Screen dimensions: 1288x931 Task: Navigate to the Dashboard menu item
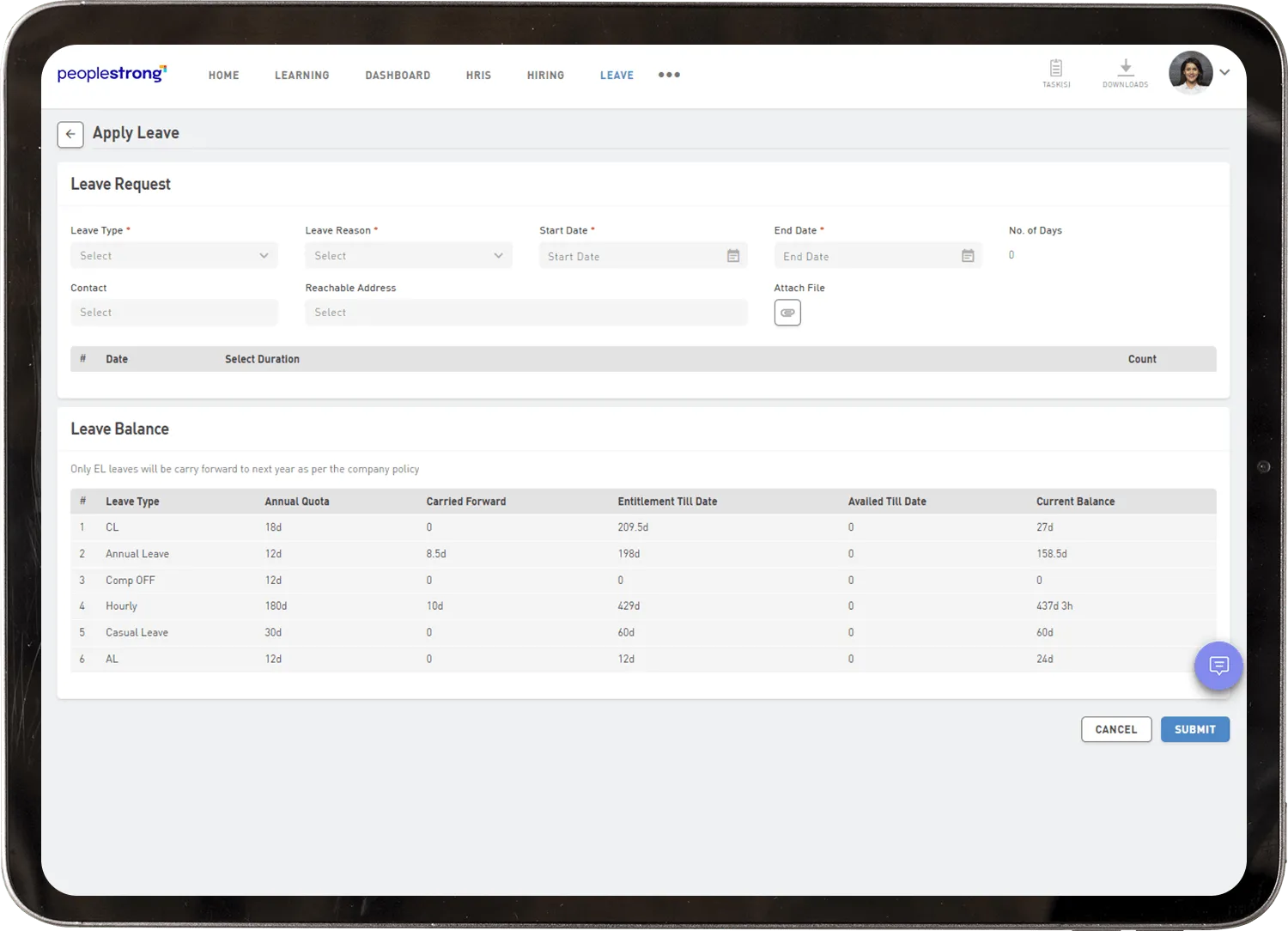398,76
